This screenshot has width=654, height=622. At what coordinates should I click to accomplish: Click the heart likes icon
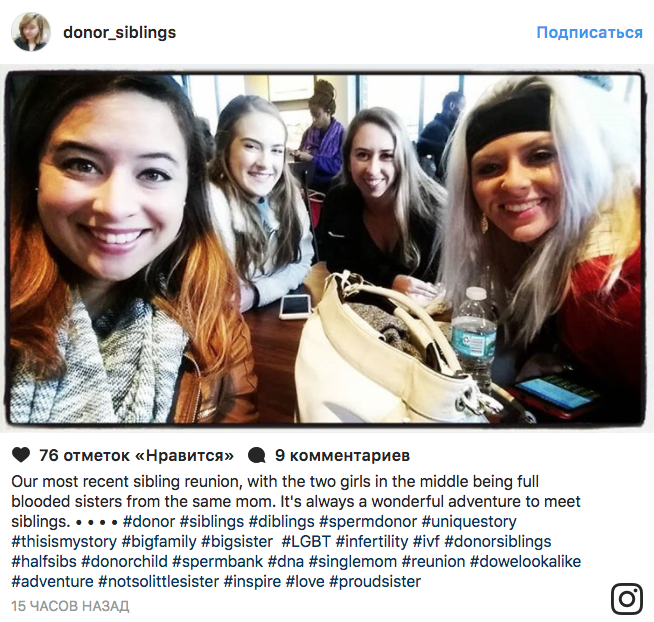pos(21,455)
